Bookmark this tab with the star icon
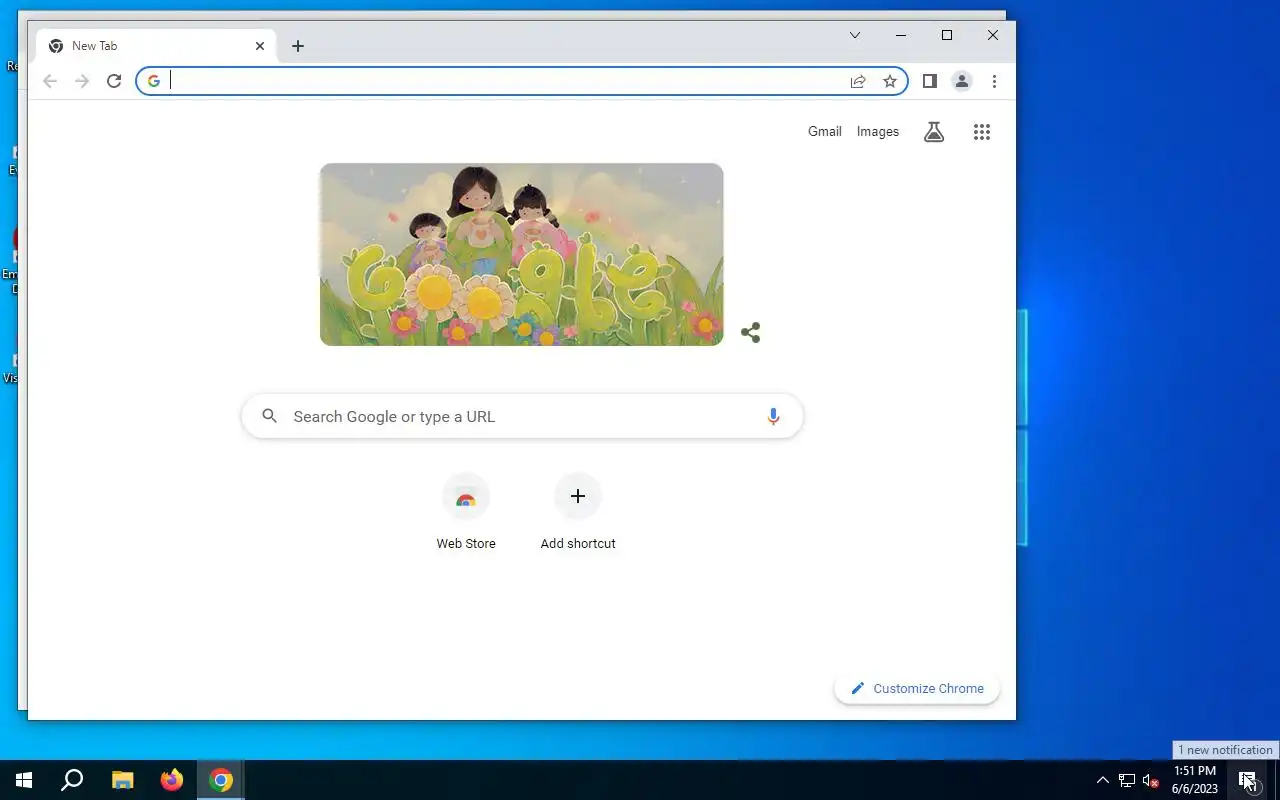Viewport: 1280px width, 800px height. point(890,81)
